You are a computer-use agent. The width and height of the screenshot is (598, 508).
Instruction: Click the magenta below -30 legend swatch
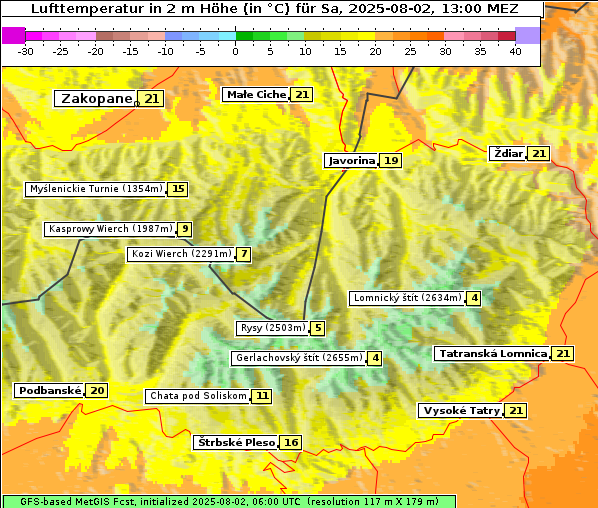14,36
